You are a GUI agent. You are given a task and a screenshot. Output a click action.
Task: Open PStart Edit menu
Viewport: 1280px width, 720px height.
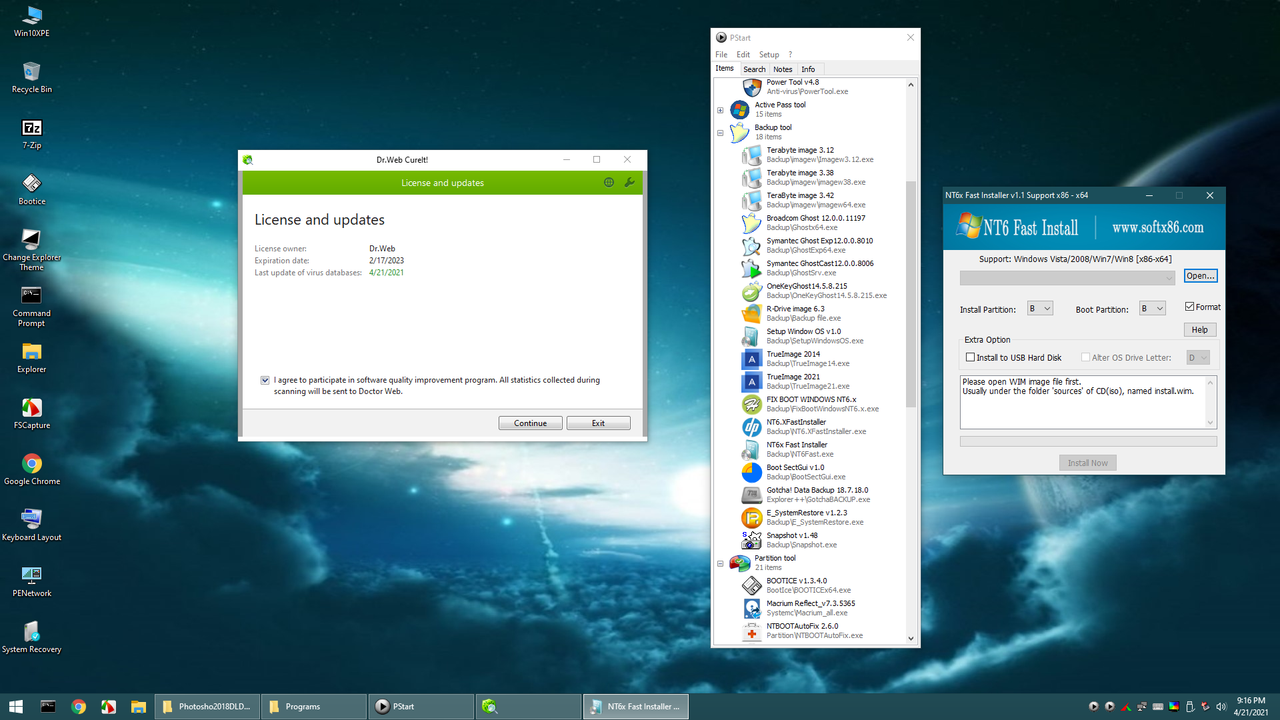pyautogui.click(x=743, y=54)
